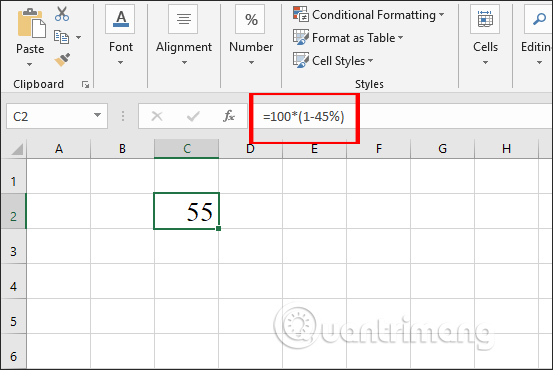Select column C header
The height and width of the screenshot is (370, 553).
[187, 149]
